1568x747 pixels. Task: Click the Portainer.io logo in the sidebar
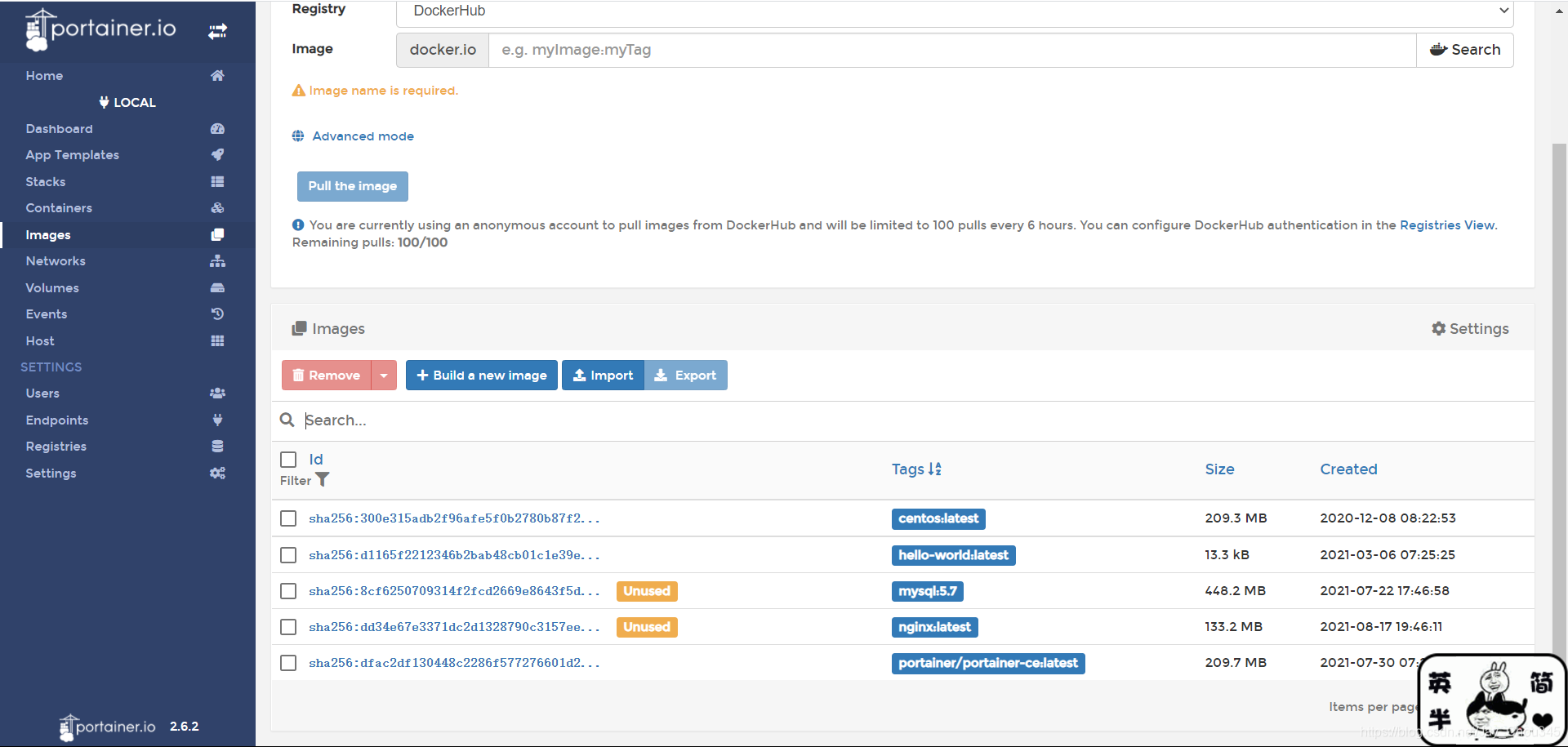(100, 30)
